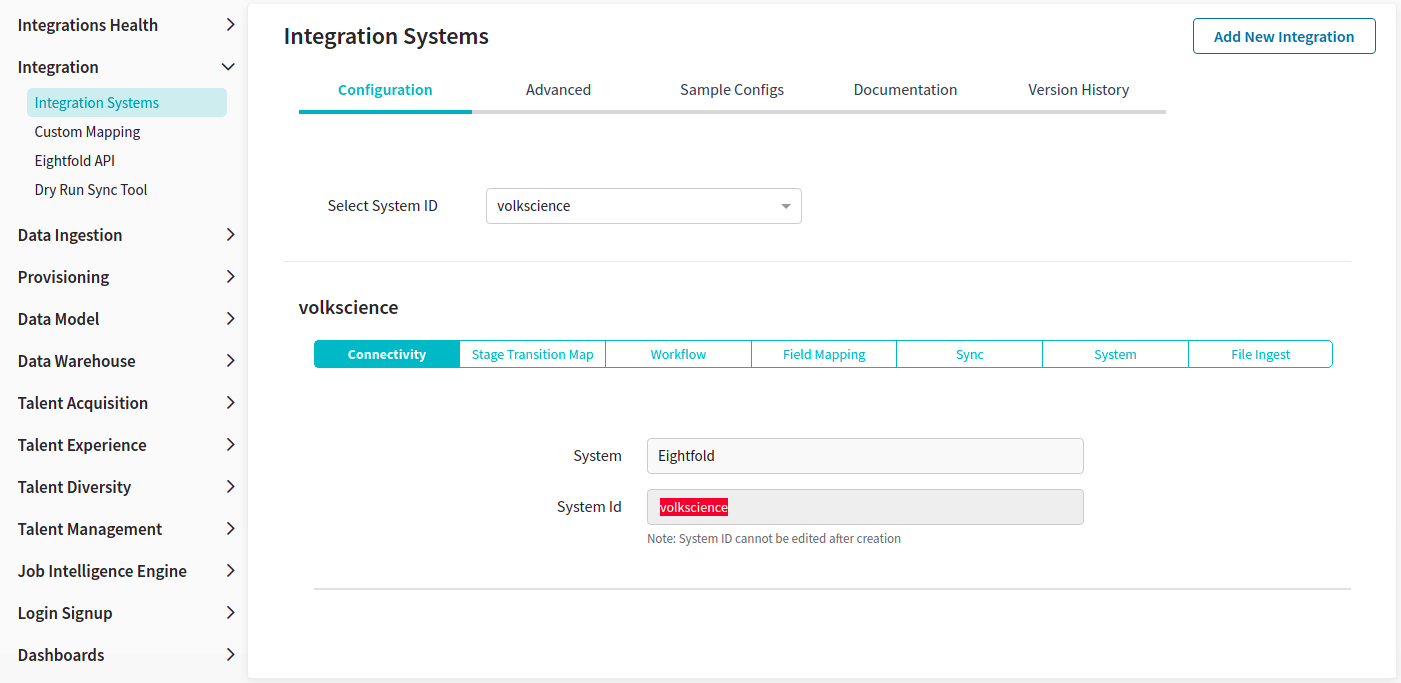Switch to the Version History tab
1401x683 pixels.
pyautogui.click(x=1079, y=90)
